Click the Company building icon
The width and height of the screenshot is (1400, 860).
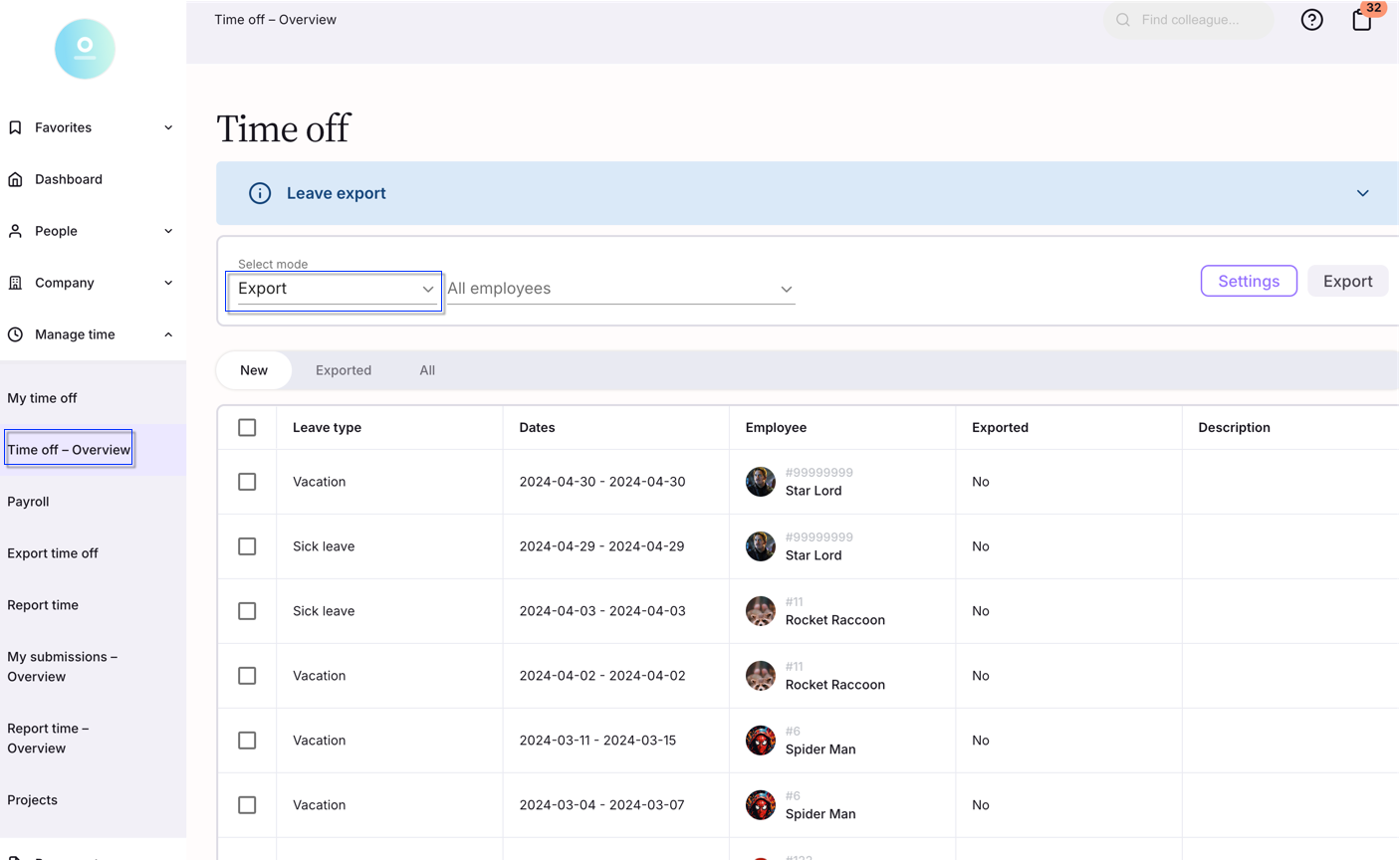tap(15, 283)
